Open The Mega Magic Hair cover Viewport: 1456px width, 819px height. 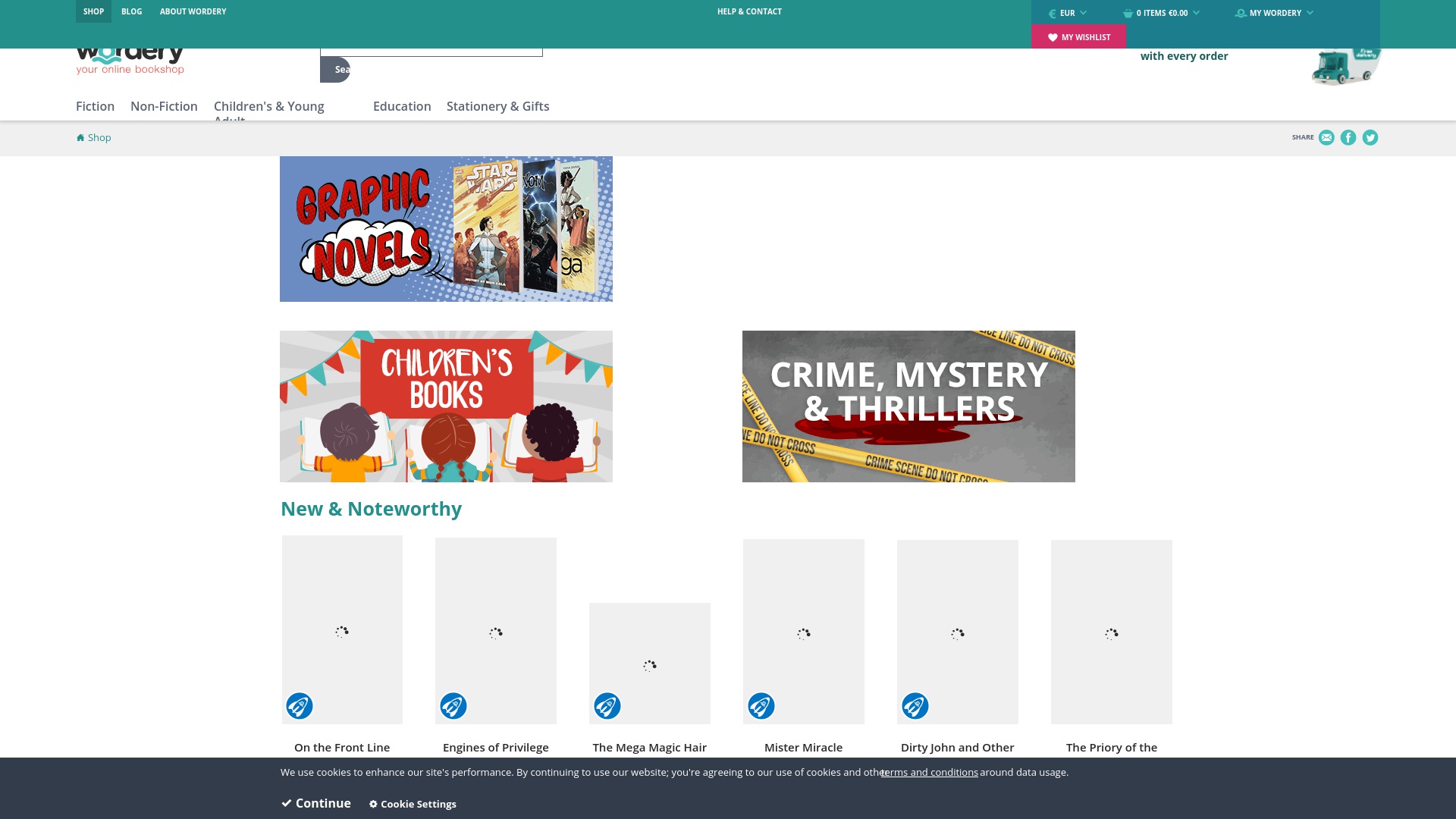tap(650, 664)
